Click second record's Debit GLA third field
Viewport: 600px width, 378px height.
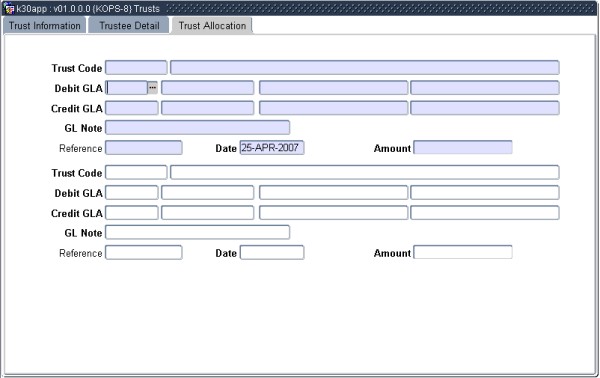[x=333, y=193]
